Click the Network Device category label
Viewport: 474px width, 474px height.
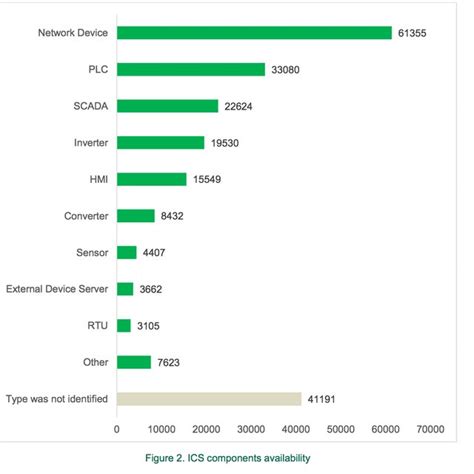[x=73, y=33]
